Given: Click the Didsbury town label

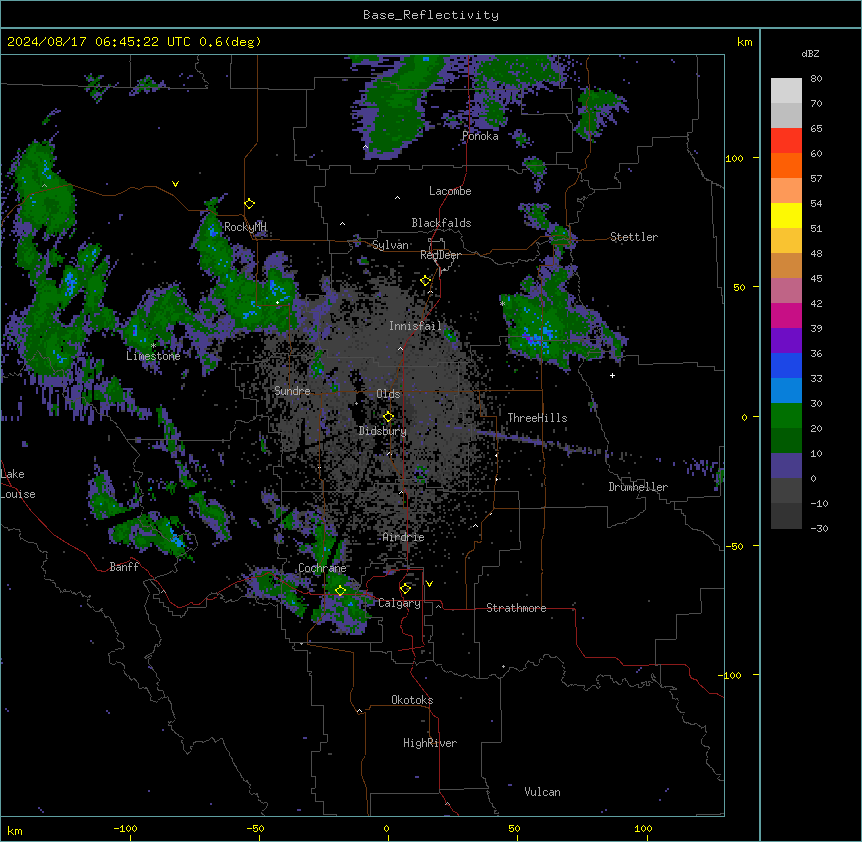Looking at the screenshot, I should (383, 431).
